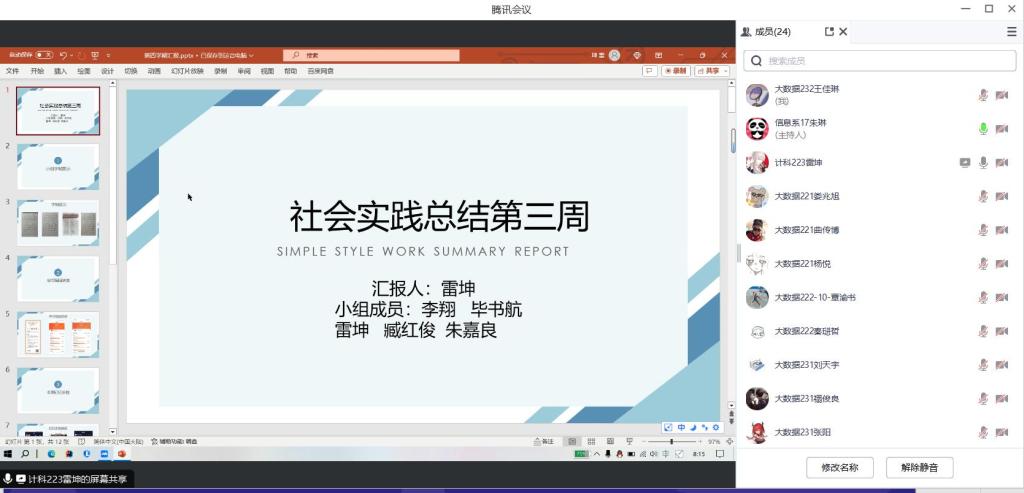
Task: Click the 修改名称 button
Action: pos(839,467)
